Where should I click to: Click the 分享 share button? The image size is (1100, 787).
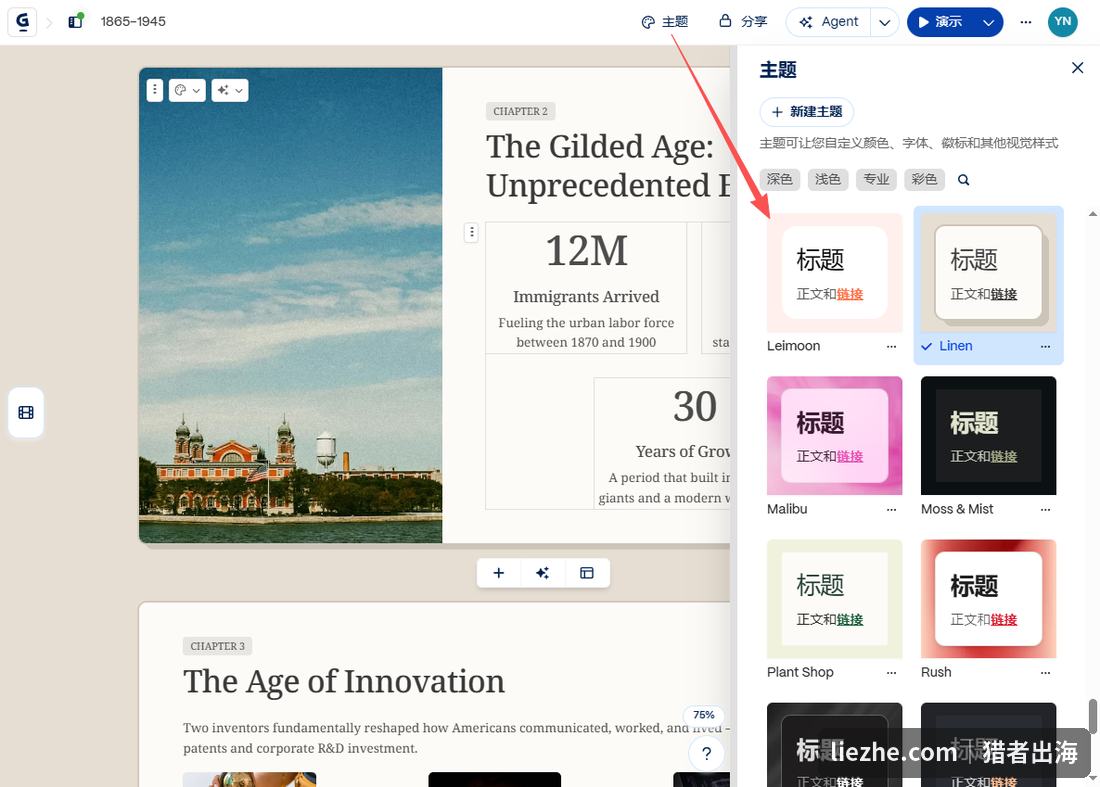pos(743,22)
